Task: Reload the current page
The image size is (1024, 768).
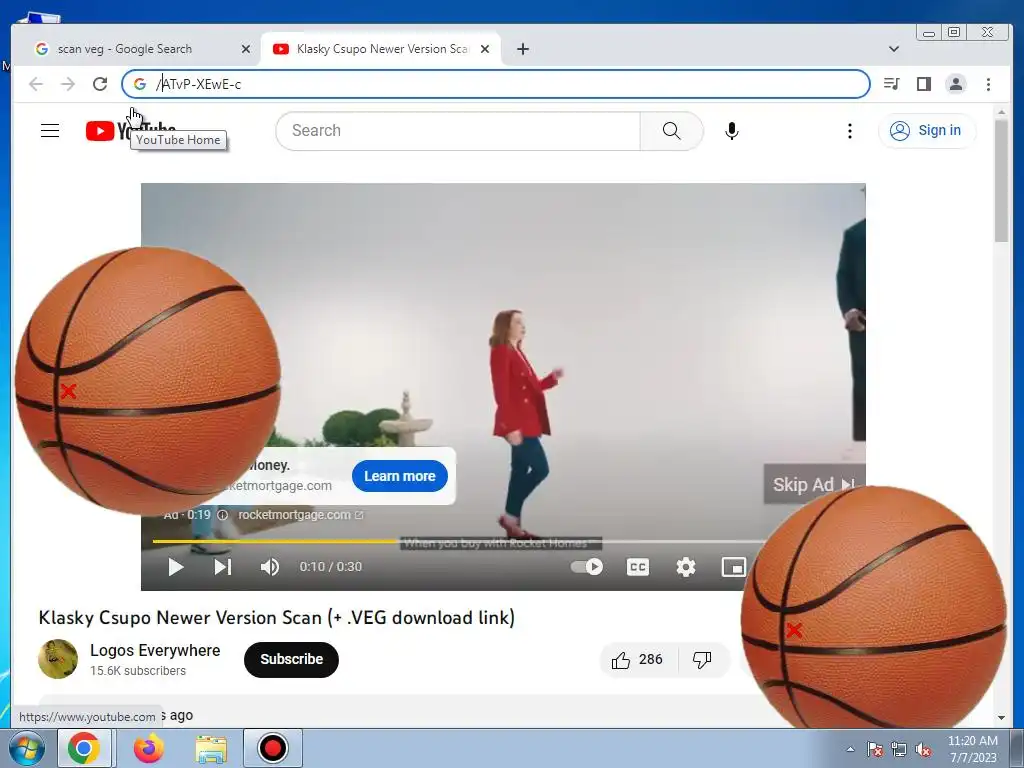Action: (100, 84)
